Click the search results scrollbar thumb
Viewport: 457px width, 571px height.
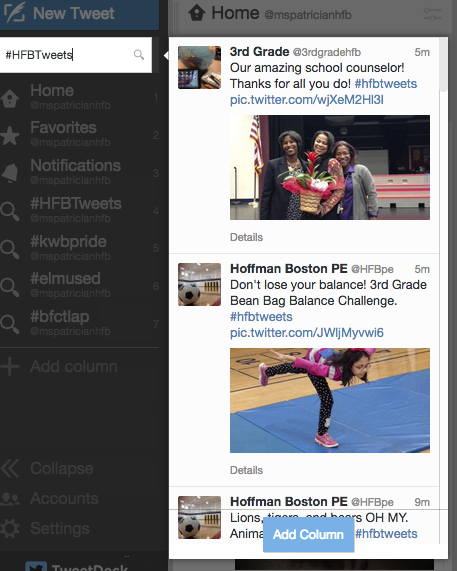coord(444,65)
